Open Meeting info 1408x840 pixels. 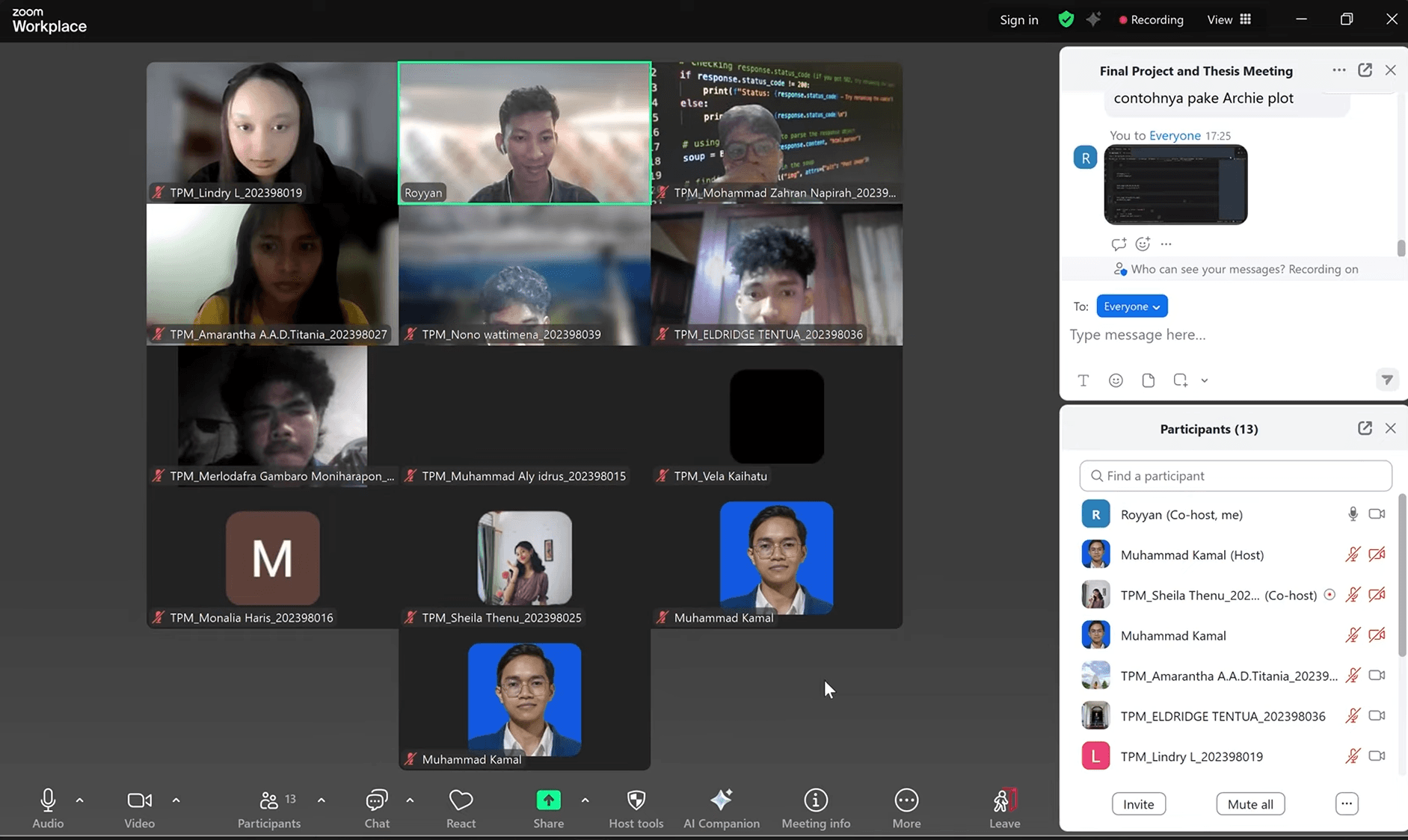pos(815,808)
